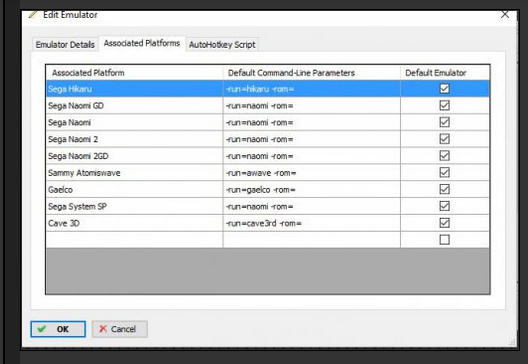The image size is (528, 364).
Task: Click the -run=awave -rom= parameter cell
Action: tap(311, 173)
